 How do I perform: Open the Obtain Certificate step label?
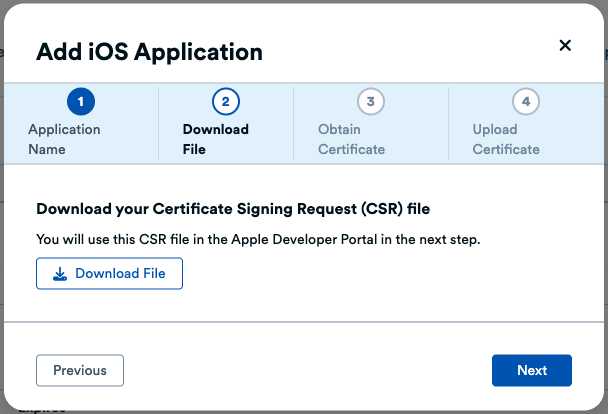[351, 140]
